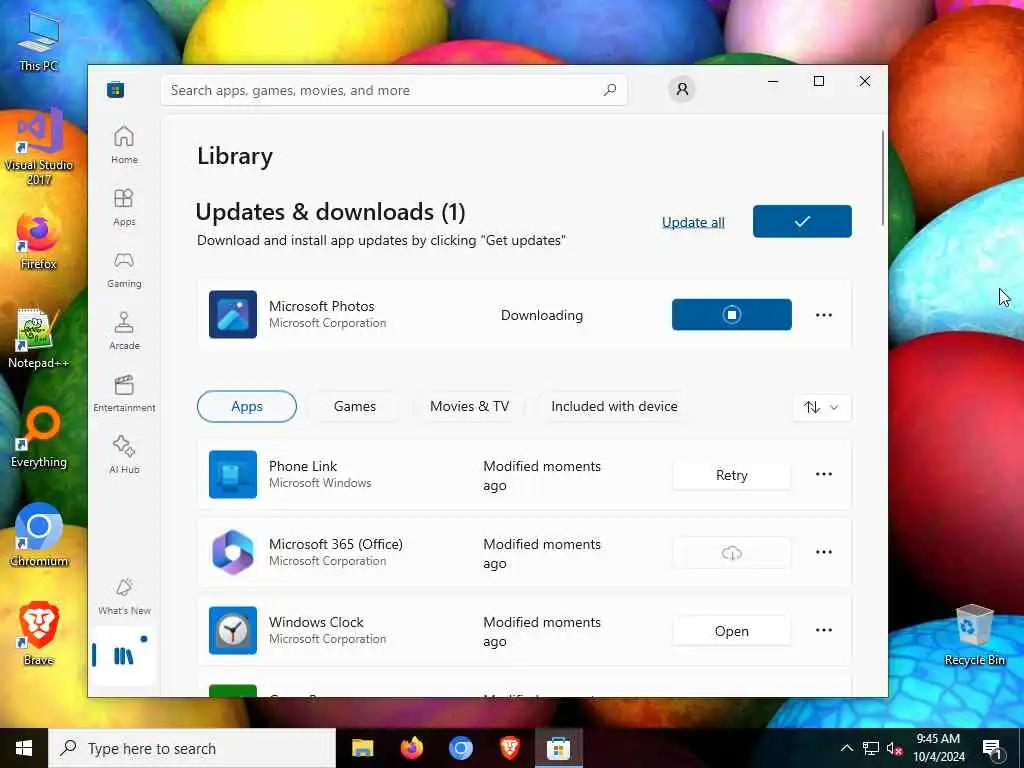Click the taskbar clock showing 9:45 AM
The width and height of the screenshot is (1024, 768).
[x=938, y=748]
